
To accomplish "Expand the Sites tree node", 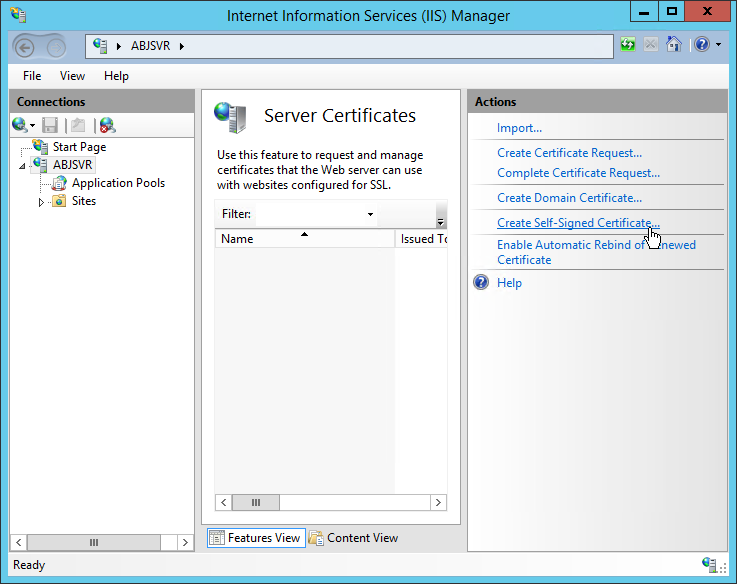I will [41, 202].
